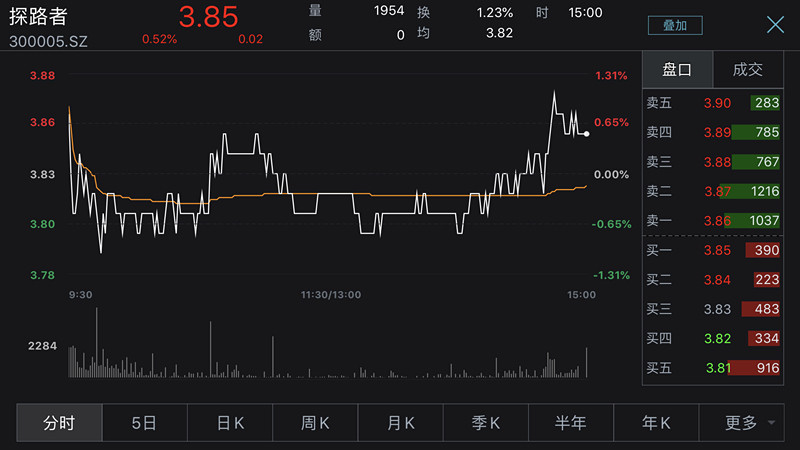Switch to the 成交 tab

[748, 69]
